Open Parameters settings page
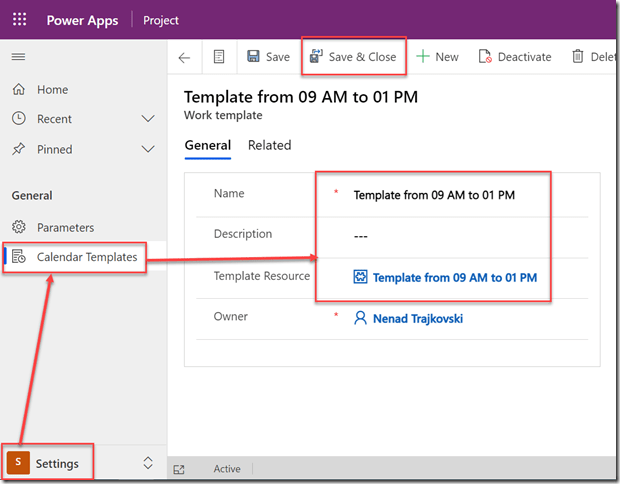The image size is (620, 484). (65, 227)
